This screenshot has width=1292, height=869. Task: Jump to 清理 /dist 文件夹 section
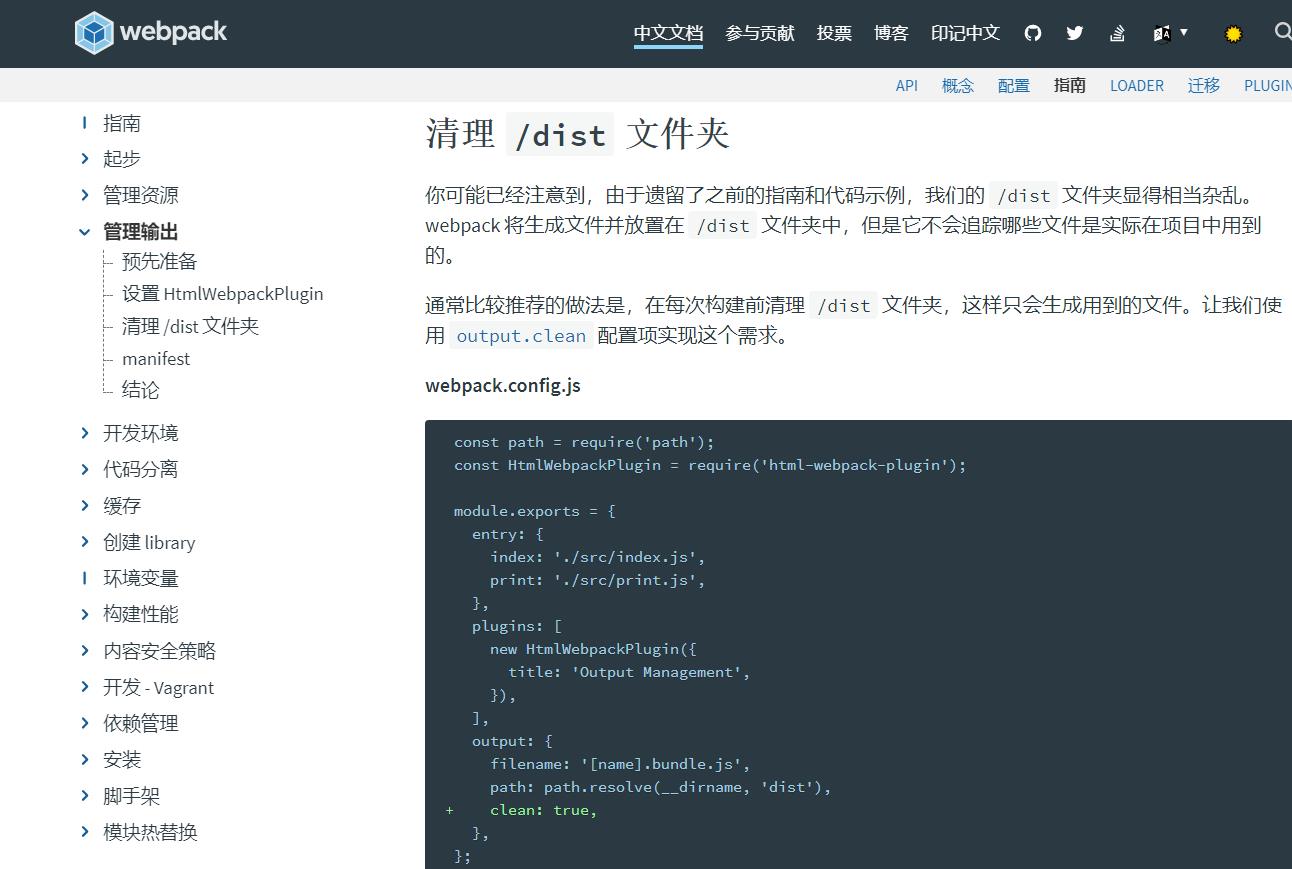click(x=190, y=326)
